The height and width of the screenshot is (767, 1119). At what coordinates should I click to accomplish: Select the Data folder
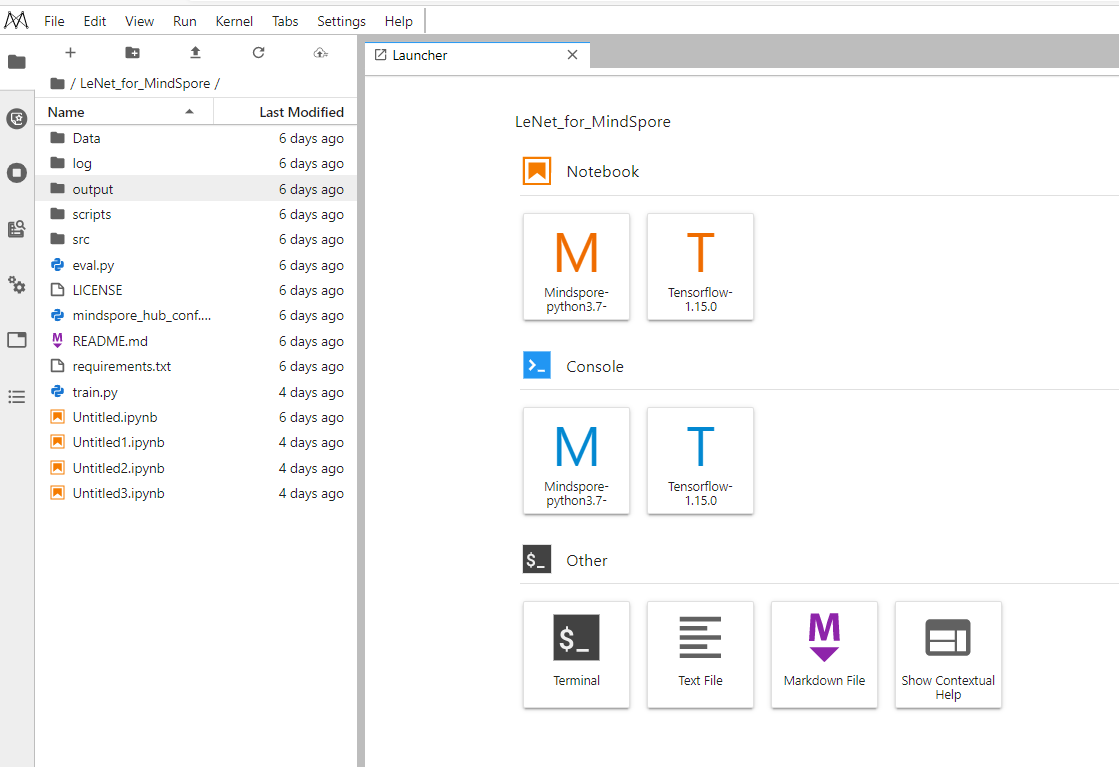tap(196, 138)
